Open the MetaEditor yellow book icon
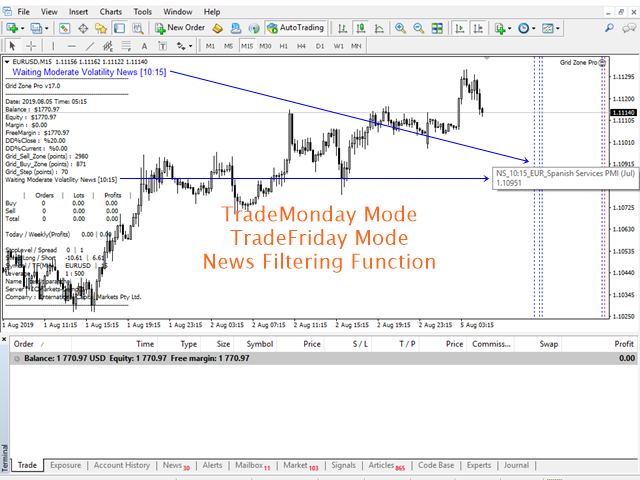 click(218, 28)
